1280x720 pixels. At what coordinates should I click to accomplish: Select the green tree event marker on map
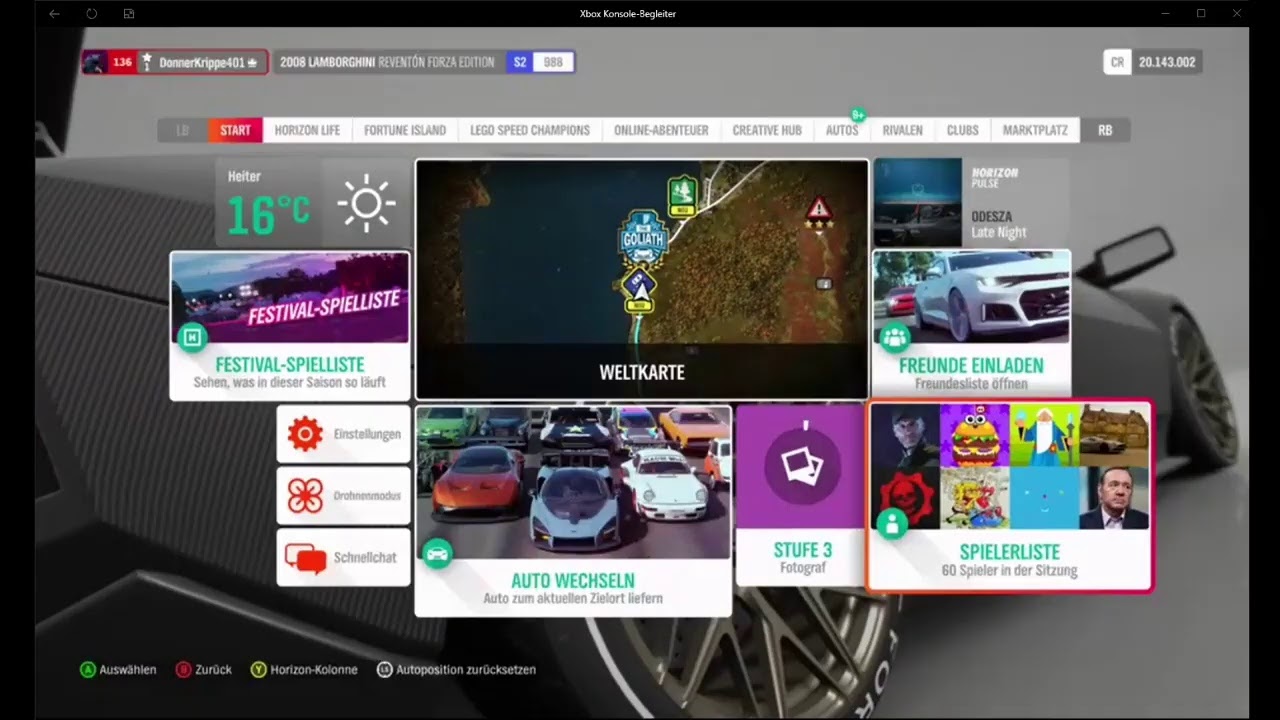pos(682,195)
